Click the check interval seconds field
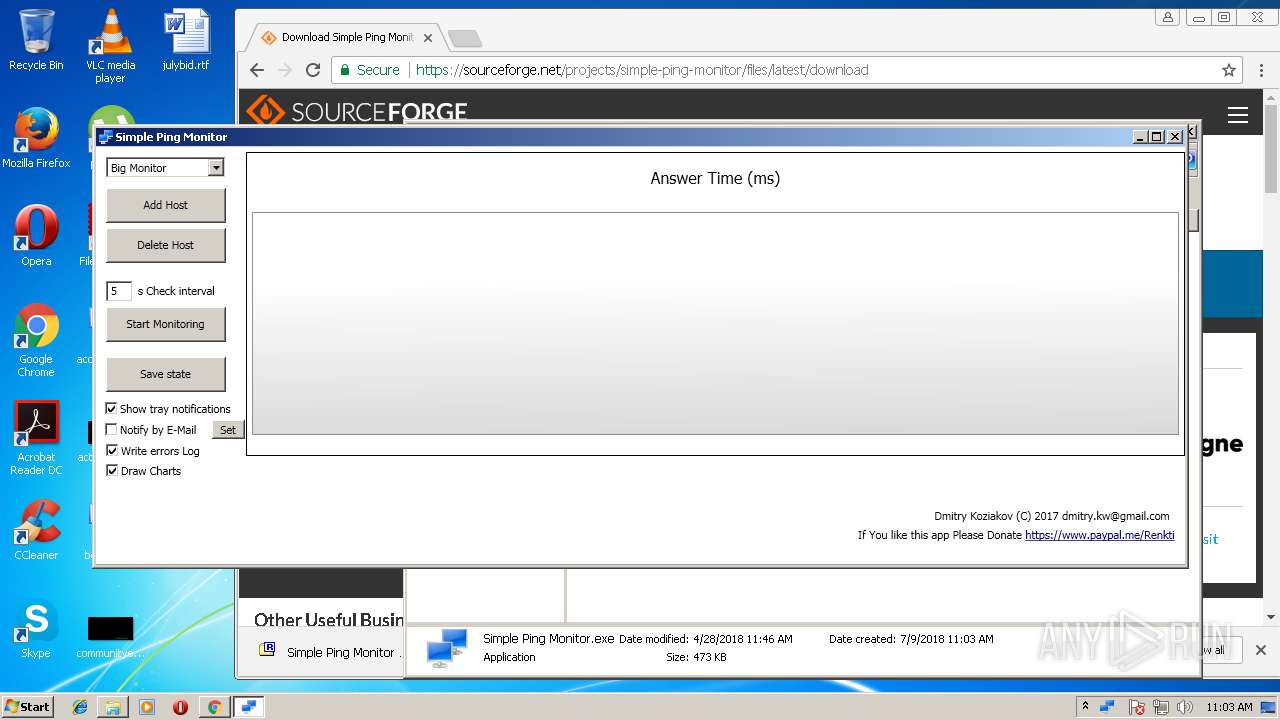The image size is (1280, 720). (118, 291)
